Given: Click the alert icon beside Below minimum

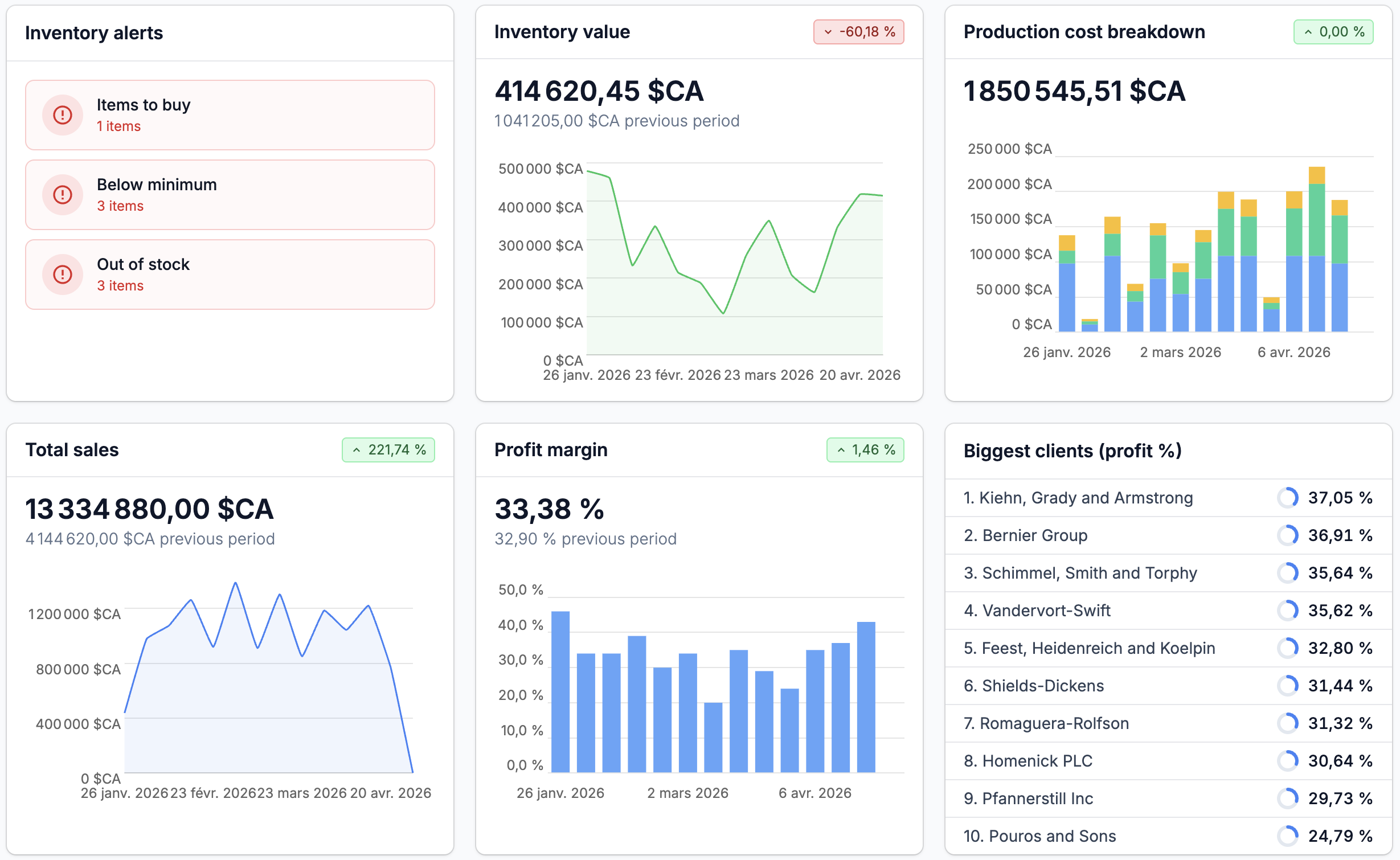Looking at the screenshot, I should point(63,195).
